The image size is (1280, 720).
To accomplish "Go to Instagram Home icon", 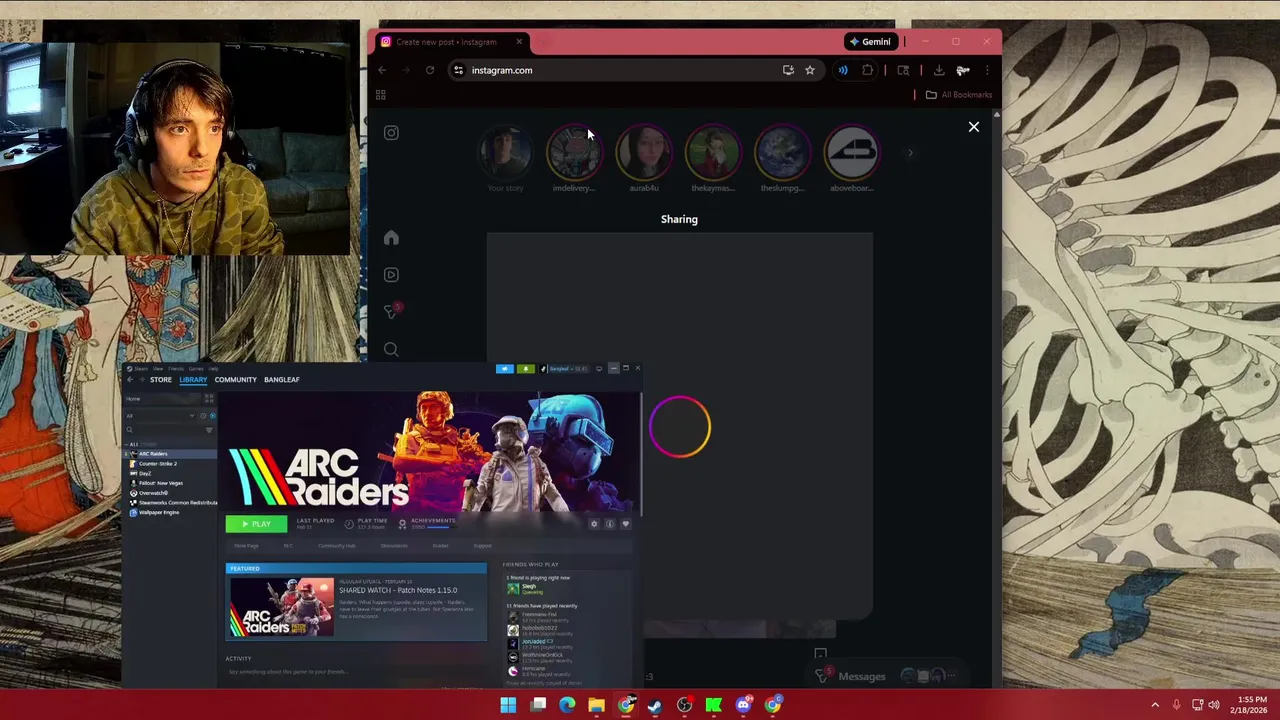I will pos(391,238).
